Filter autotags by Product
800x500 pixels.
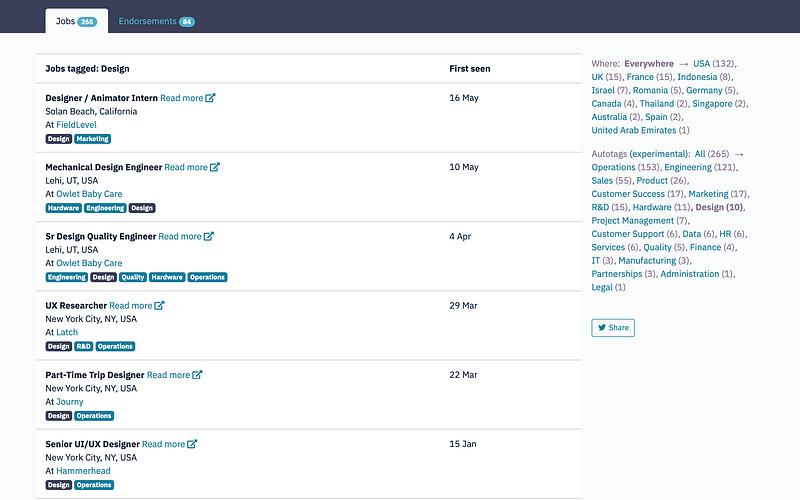point(652,181)
